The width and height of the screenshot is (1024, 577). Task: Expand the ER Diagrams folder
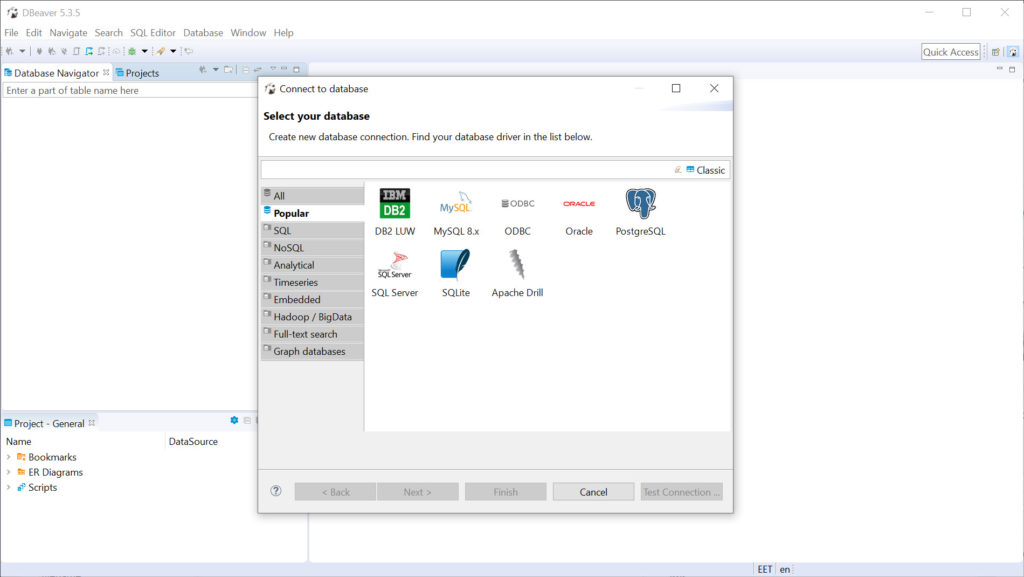coord(9,472)
